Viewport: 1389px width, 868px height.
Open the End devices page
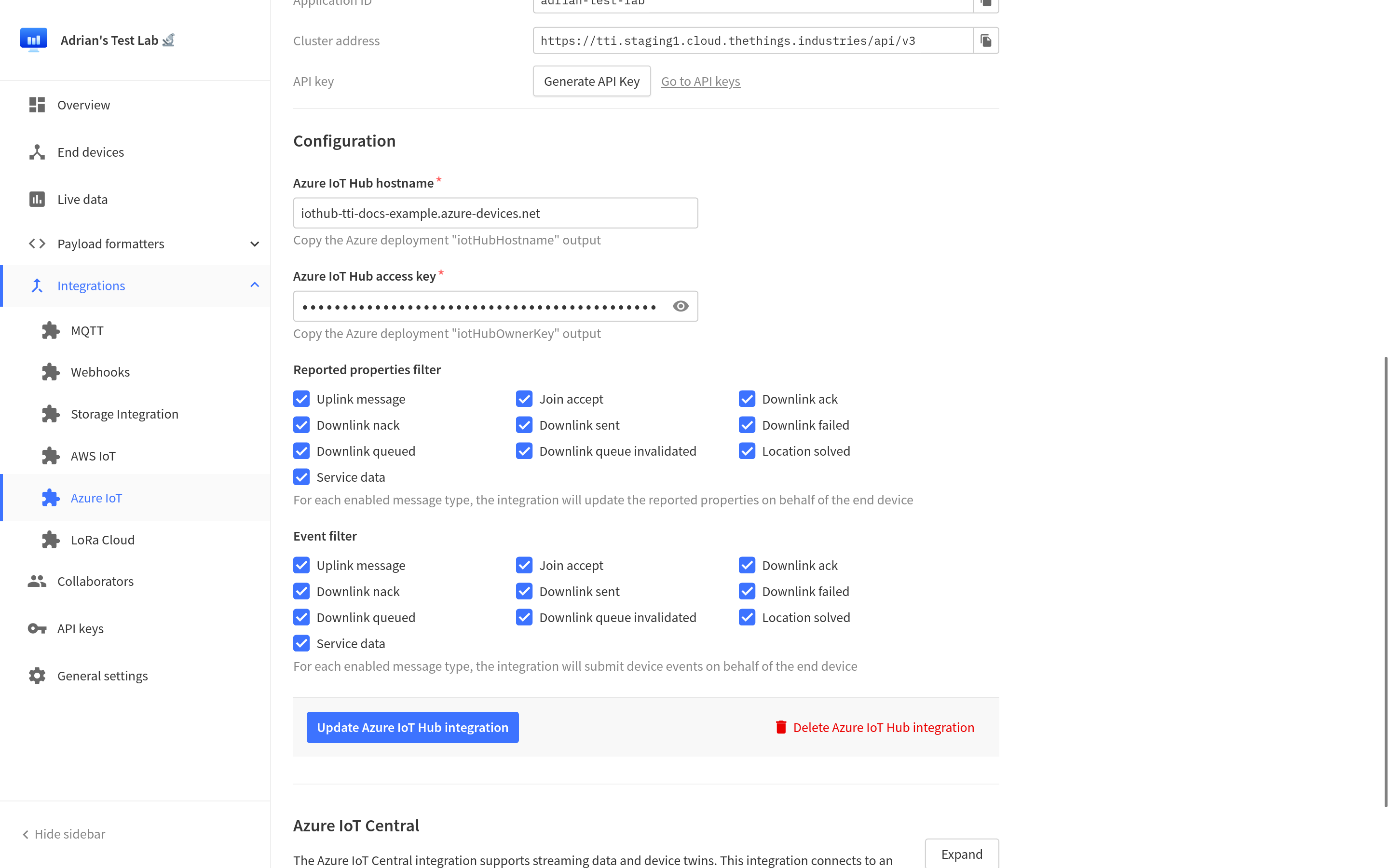(90, 151)
